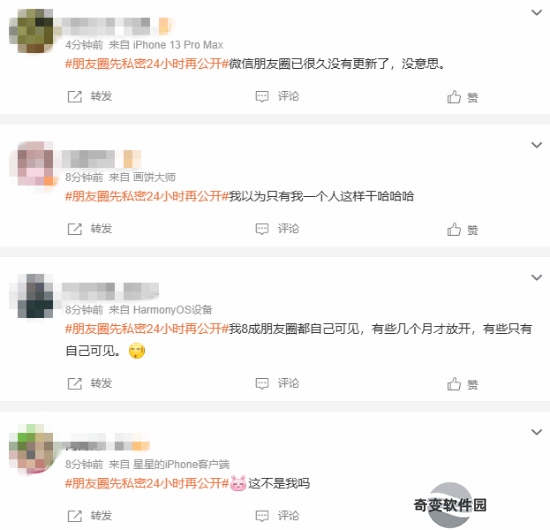The image size is (550, 530).
Task: Expand options chevron on the last post
Action: [537, 432]
